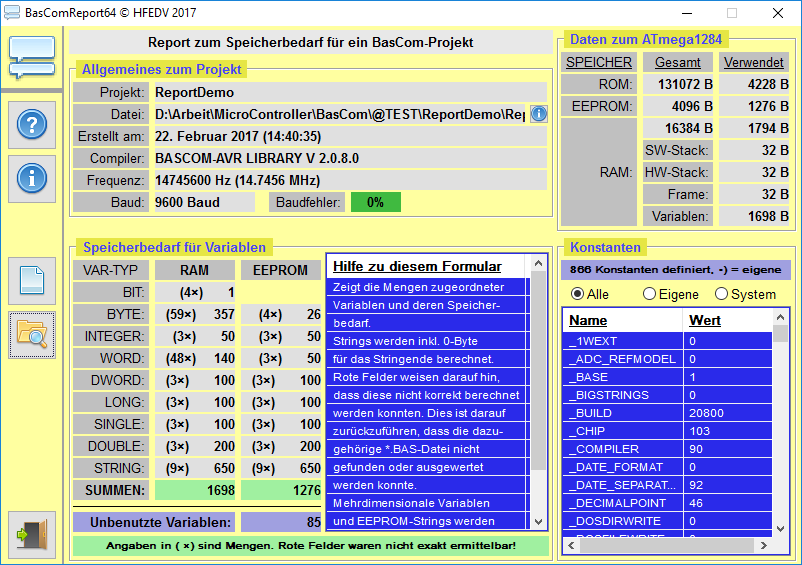Click the green 'Angaben in ( ×) sind Mengen' note
Screen dimensions: 802x565
[x=311, y=546]
